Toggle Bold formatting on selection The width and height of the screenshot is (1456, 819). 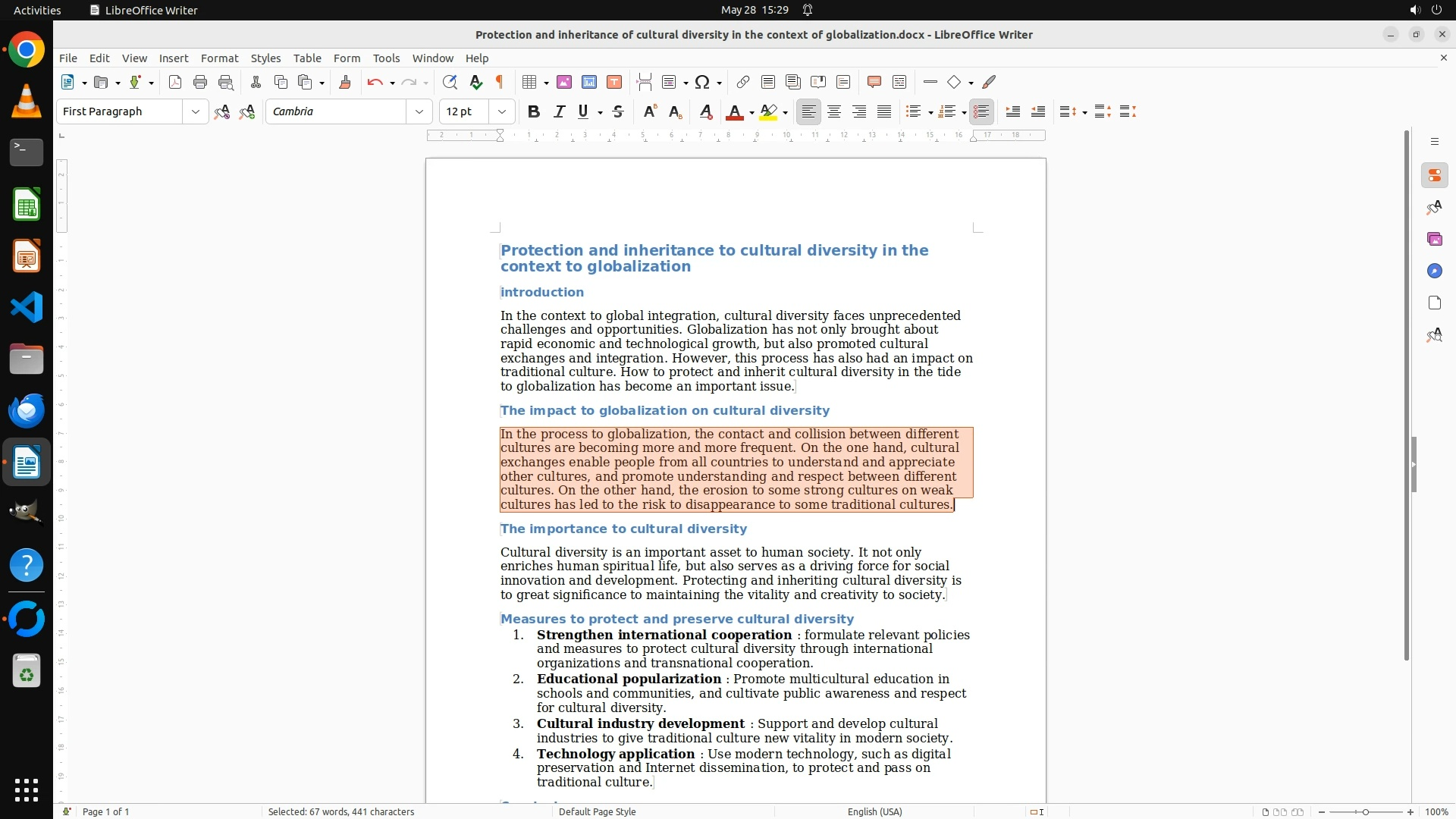click(533, 111)
